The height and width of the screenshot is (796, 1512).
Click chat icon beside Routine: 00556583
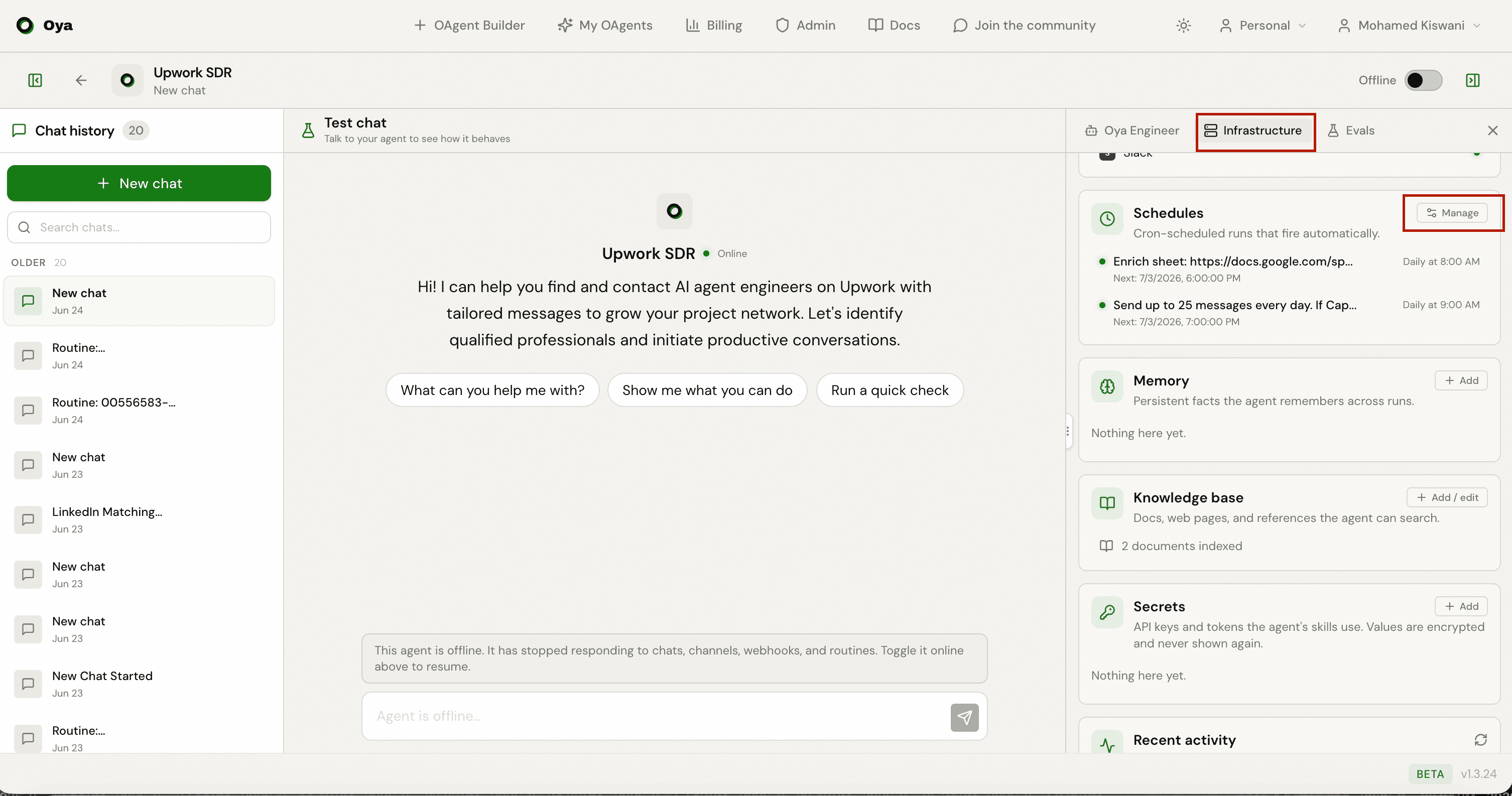28,411
